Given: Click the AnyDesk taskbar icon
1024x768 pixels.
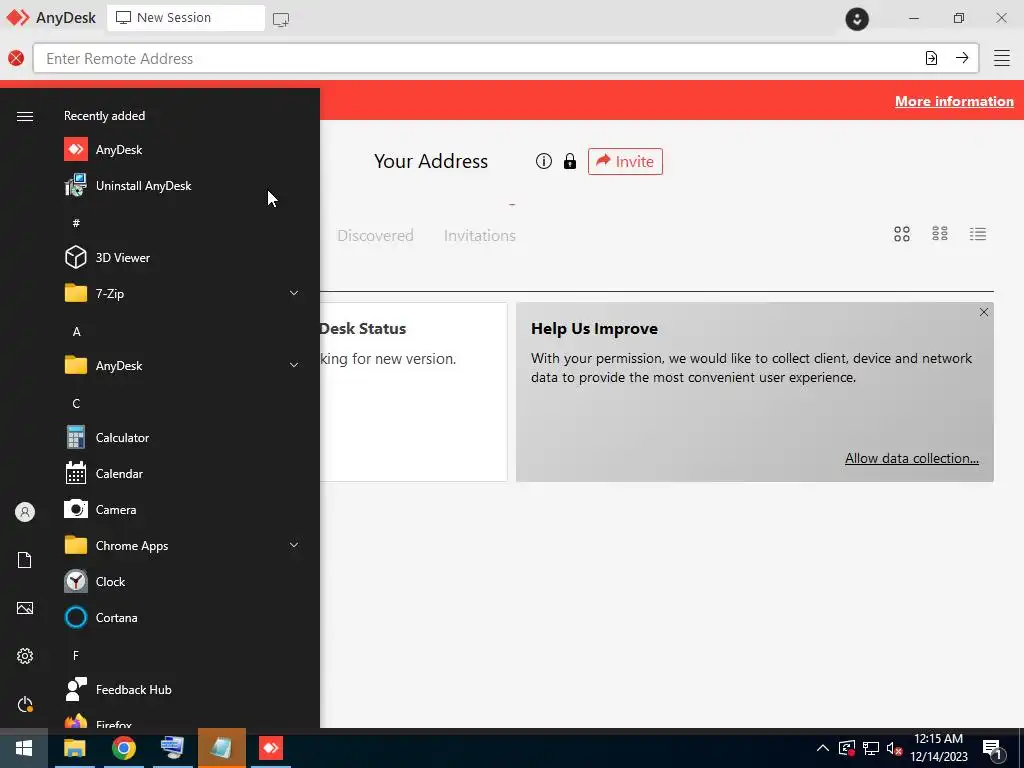Looking at the screenshot, I should click(270, 748).
